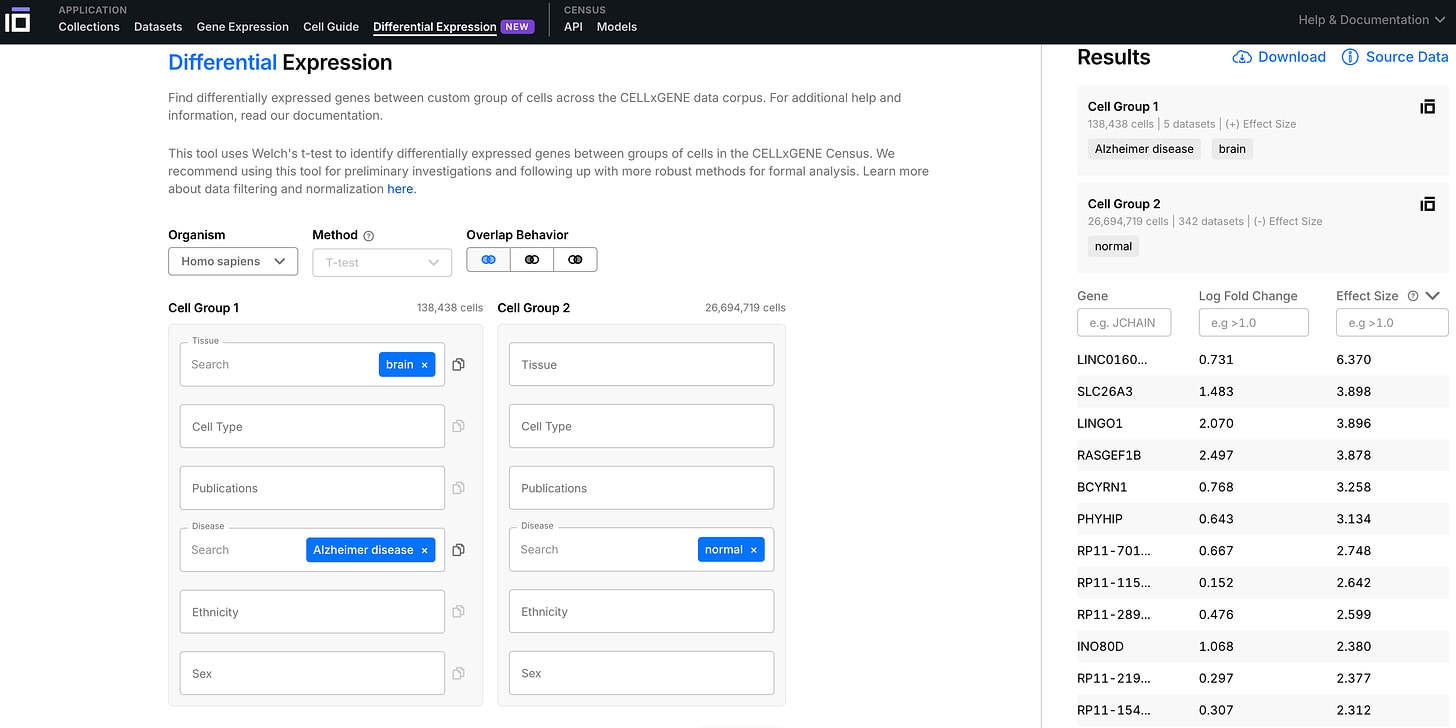Image resolution: width=1456 pixels, height=728 pixels.
Task: Select the first overlap behavior option
Action: 488,260
